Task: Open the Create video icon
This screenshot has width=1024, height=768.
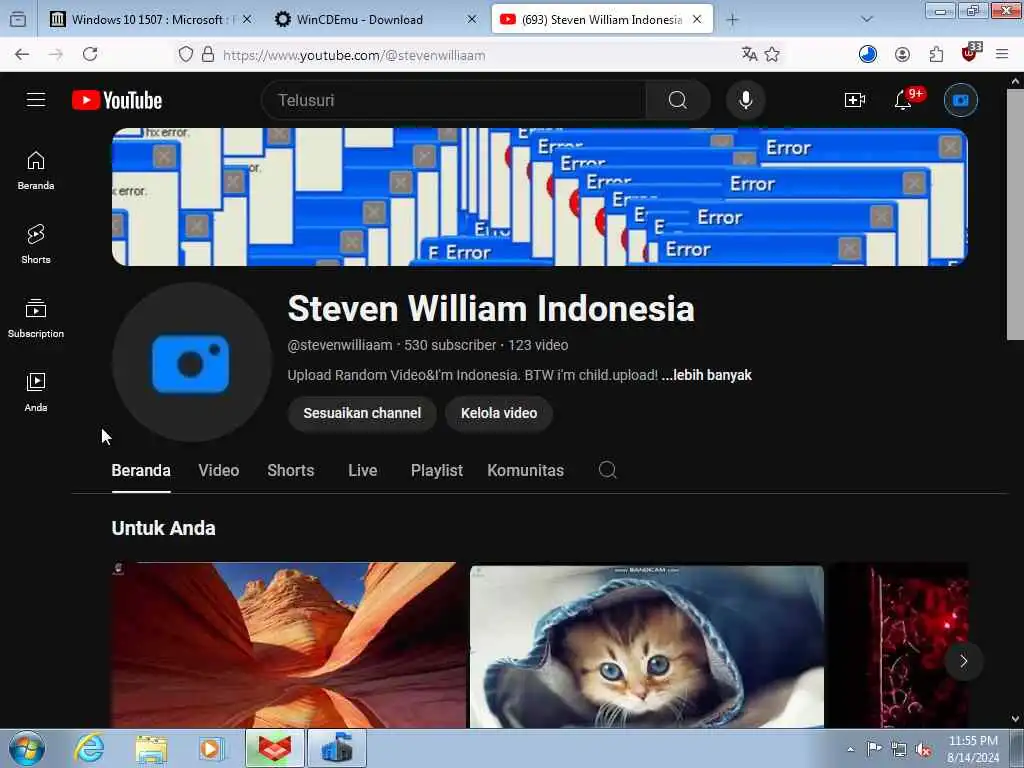Action: pyautogui.click(x=854, y=100)
